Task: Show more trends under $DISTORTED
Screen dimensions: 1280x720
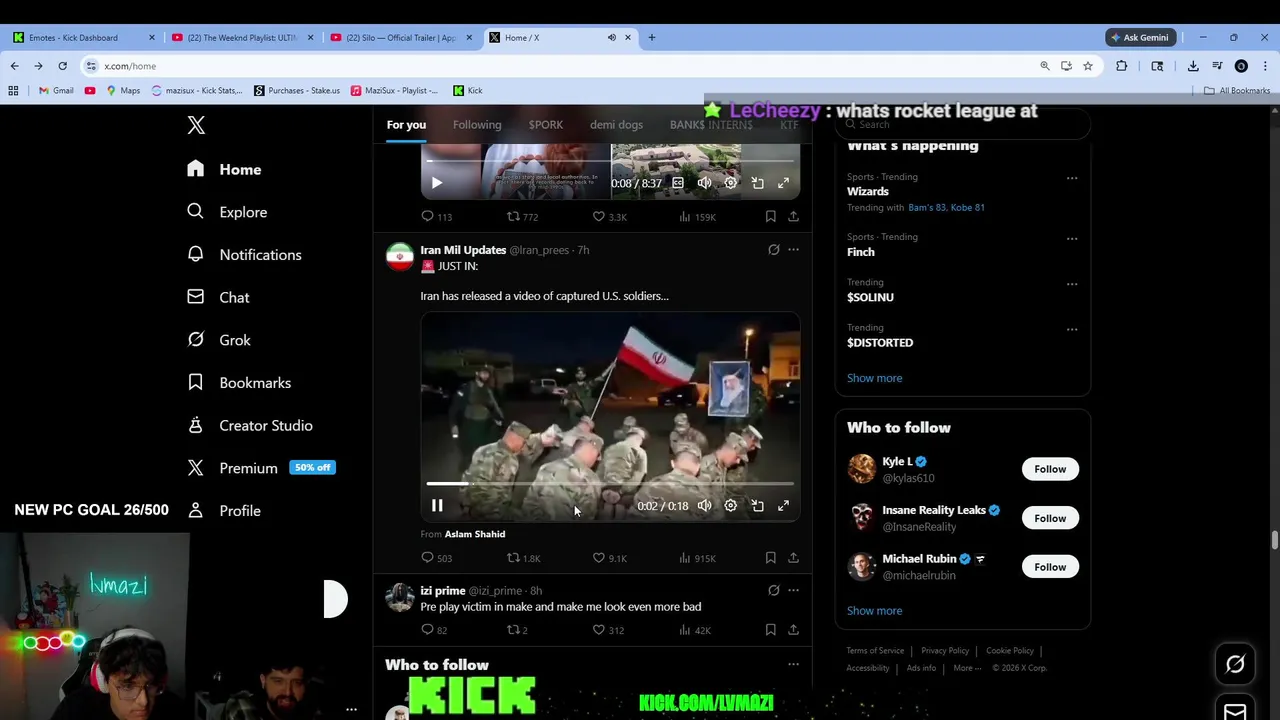Action: (874, 378)
